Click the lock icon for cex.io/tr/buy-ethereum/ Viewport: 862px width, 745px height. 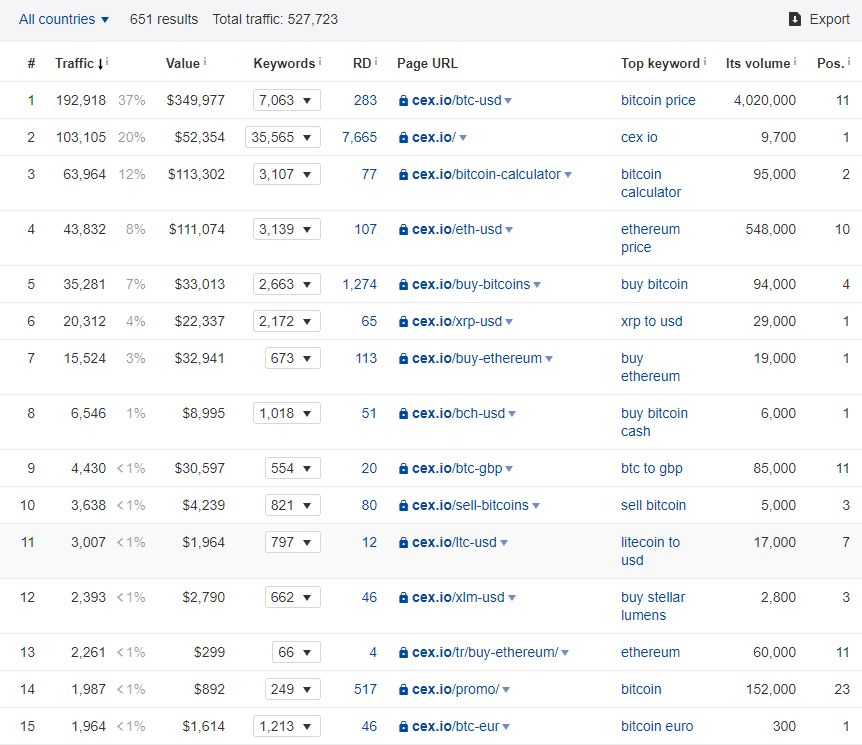[x=404, y=653]
